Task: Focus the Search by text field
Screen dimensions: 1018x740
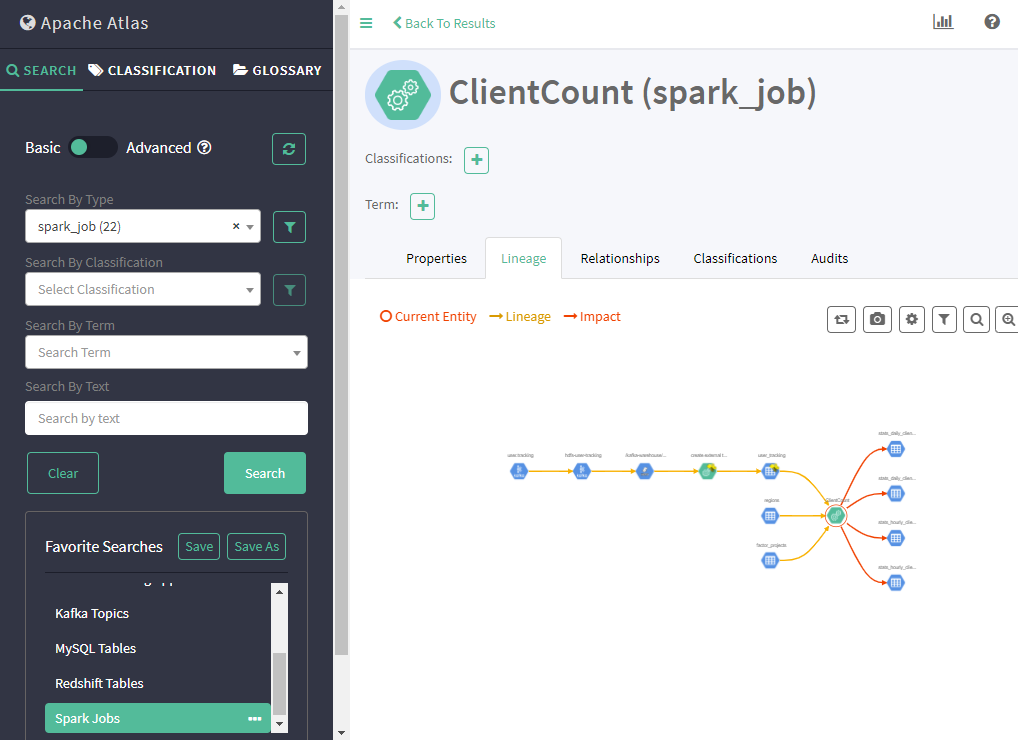Action: pos(166,418)
